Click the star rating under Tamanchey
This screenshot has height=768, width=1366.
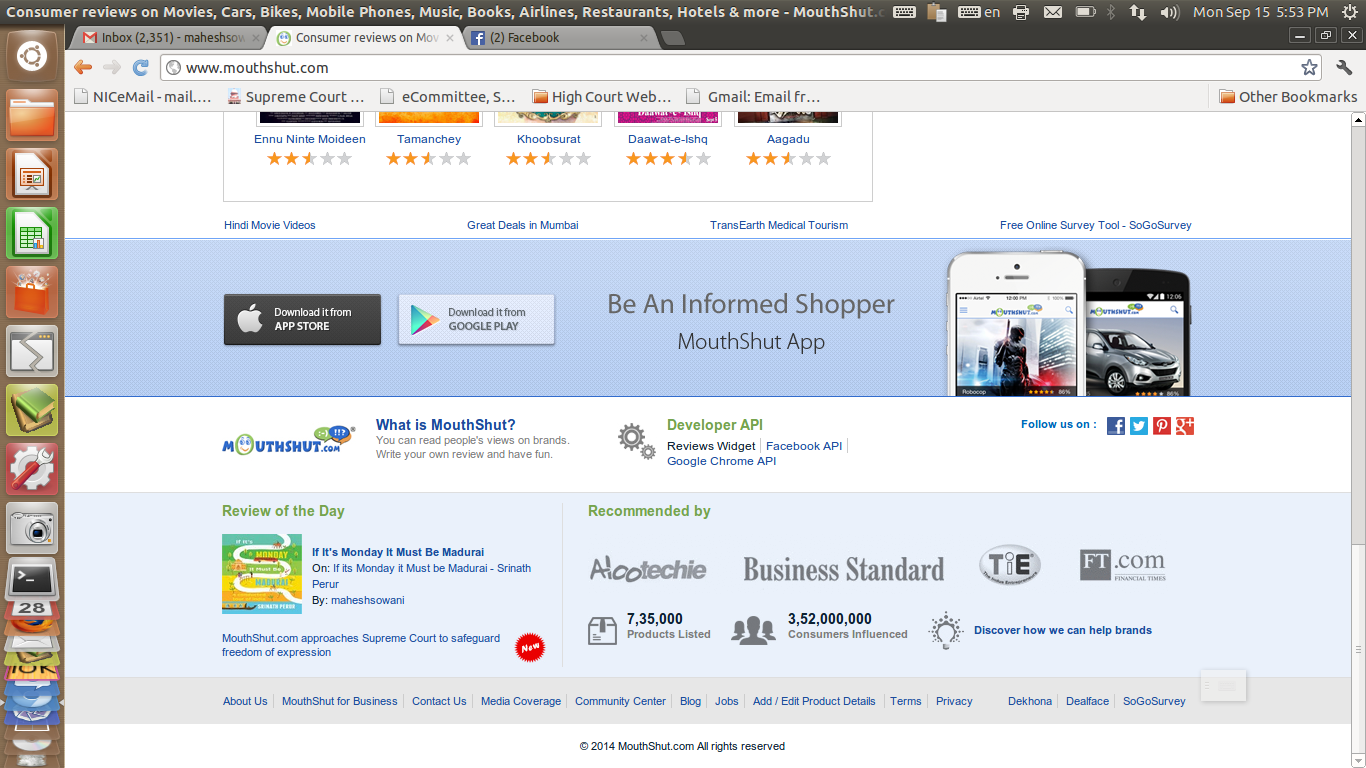(x=429, y=159)
